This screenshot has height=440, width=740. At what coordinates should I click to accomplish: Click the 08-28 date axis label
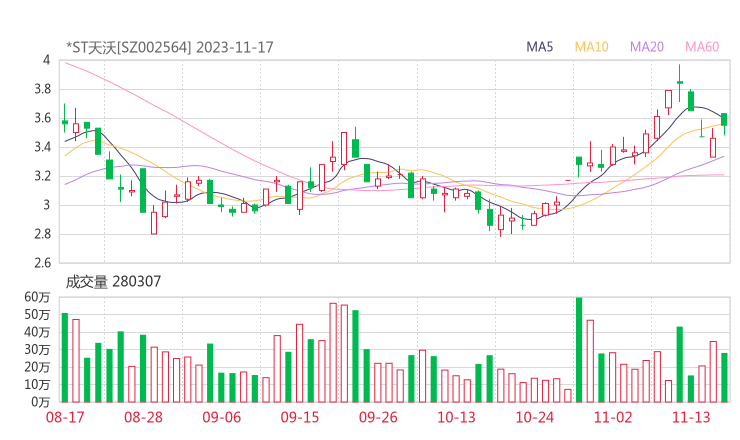[143, 417]
